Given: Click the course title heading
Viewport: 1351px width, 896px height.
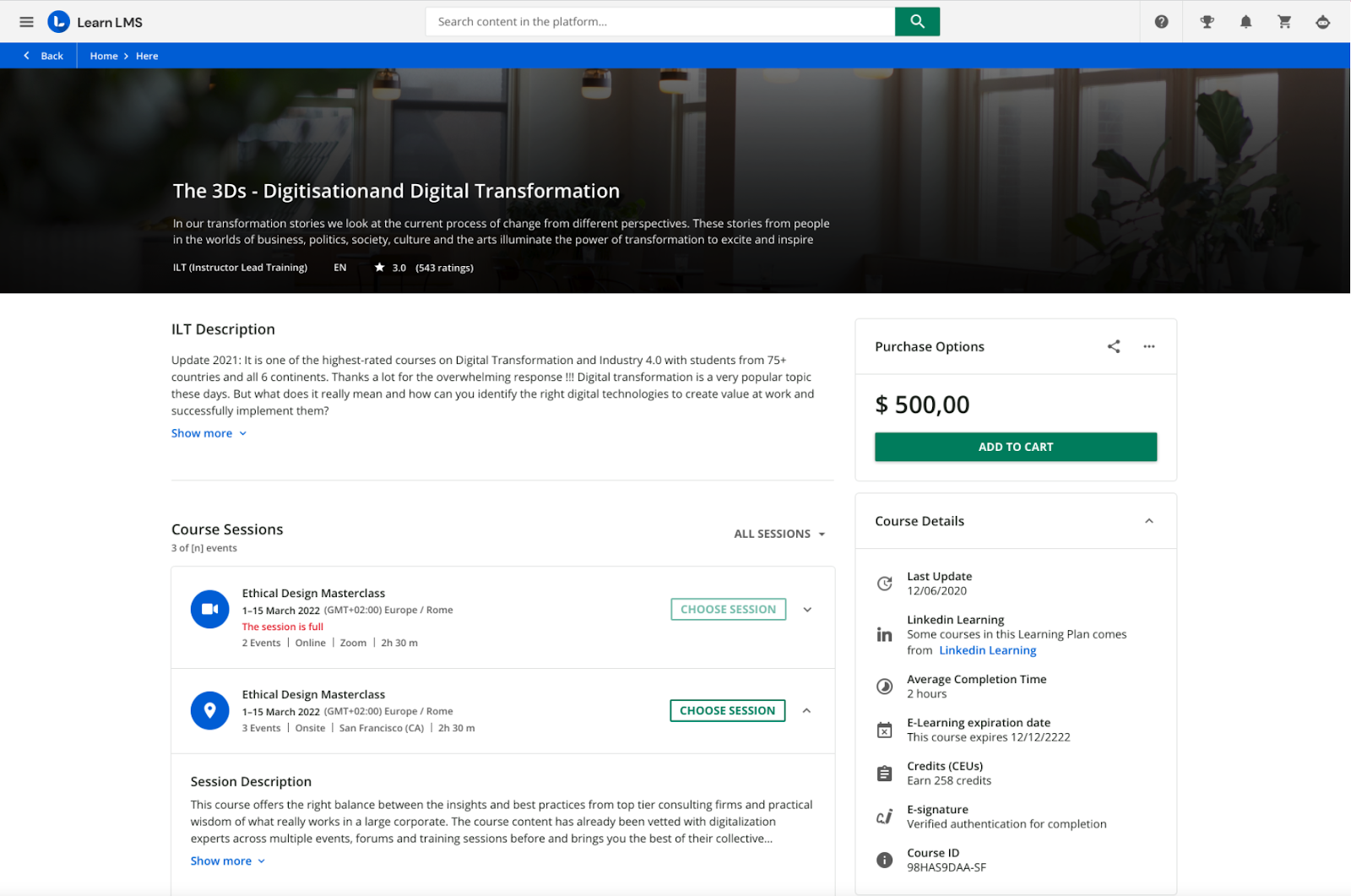Looking at the screenshot, I should (x=396, y=191).
